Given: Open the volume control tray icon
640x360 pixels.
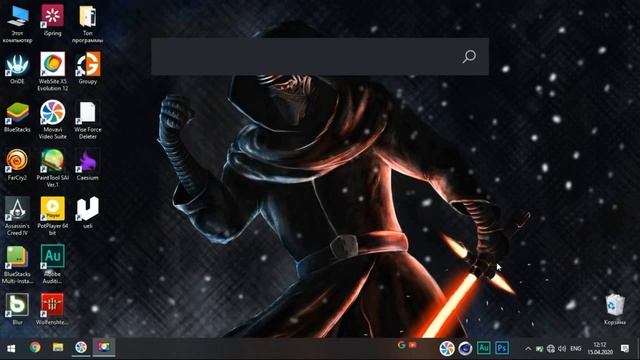Looking at the screenshot, I should 562,349.
